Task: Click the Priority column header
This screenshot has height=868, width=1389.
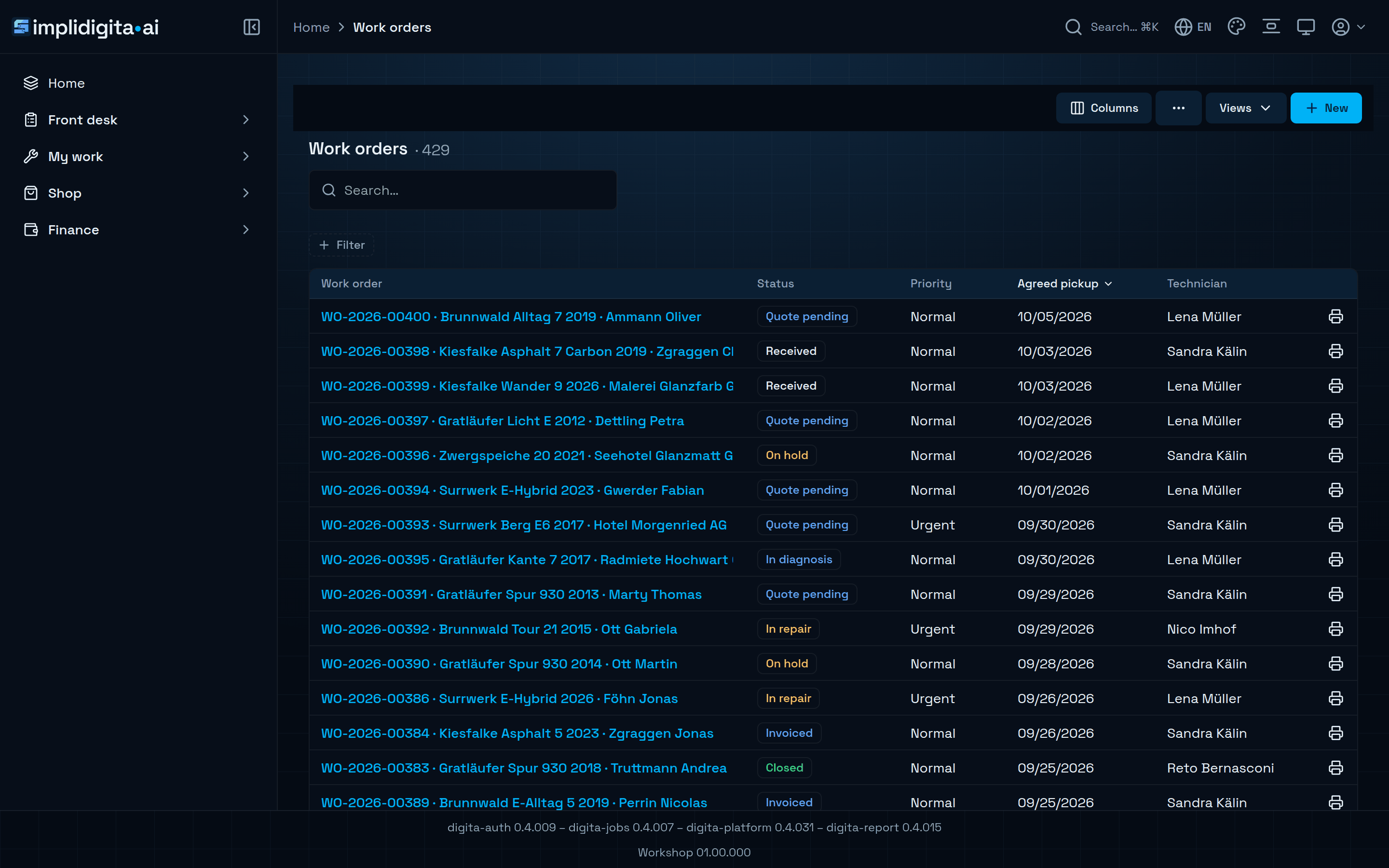Action: click(x=931, y=284)
